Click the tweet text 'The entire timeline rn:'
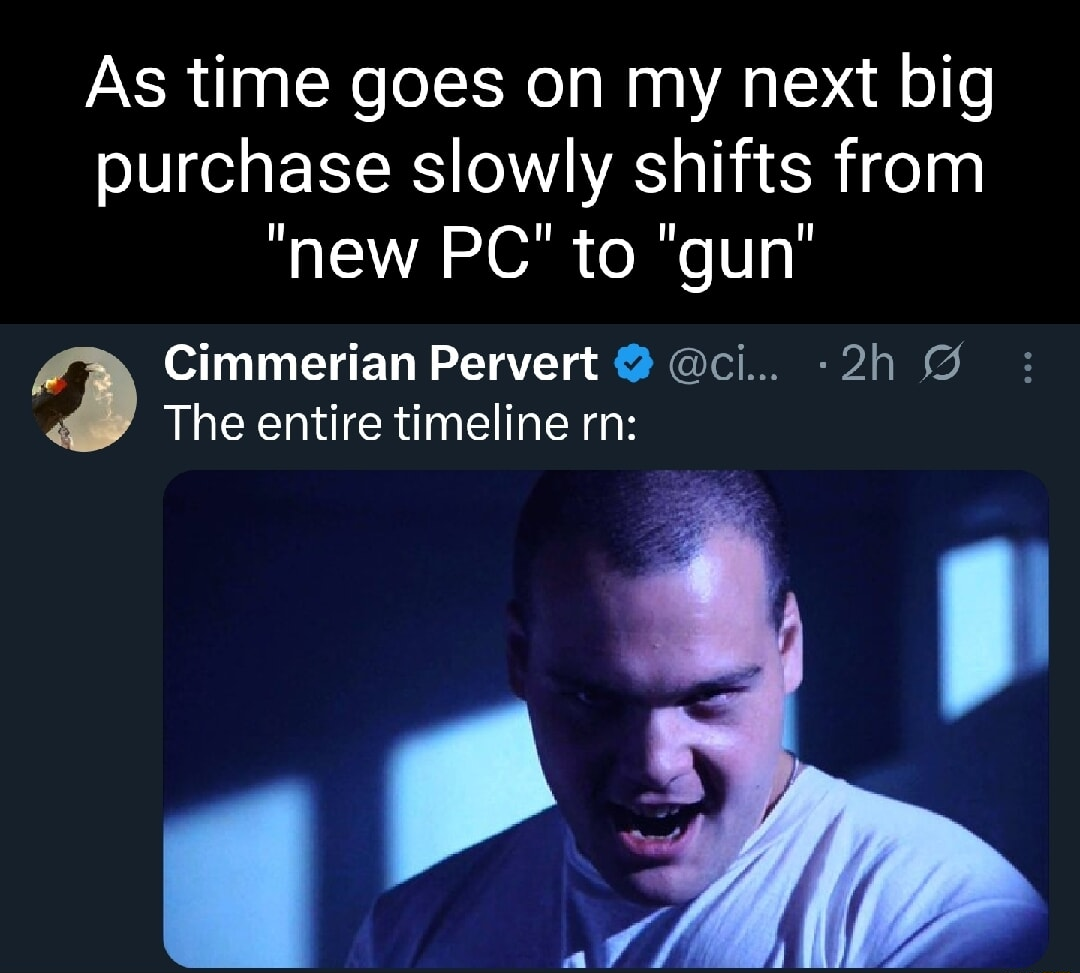The width and height of the screenshot is (1080, 973). [399, 422]
